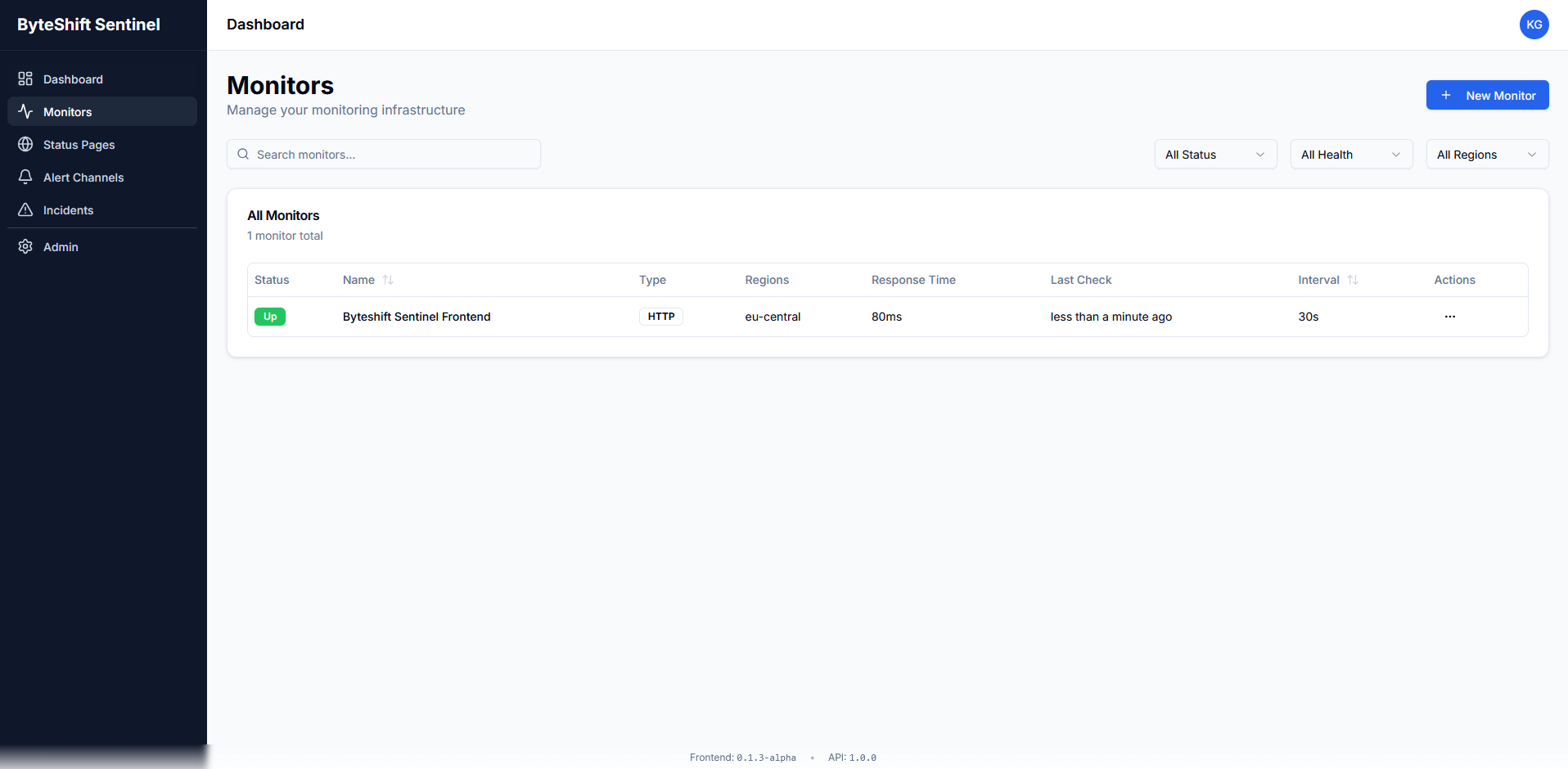Click the Admin gear icon
The image size is (1568, 769).
25,246
